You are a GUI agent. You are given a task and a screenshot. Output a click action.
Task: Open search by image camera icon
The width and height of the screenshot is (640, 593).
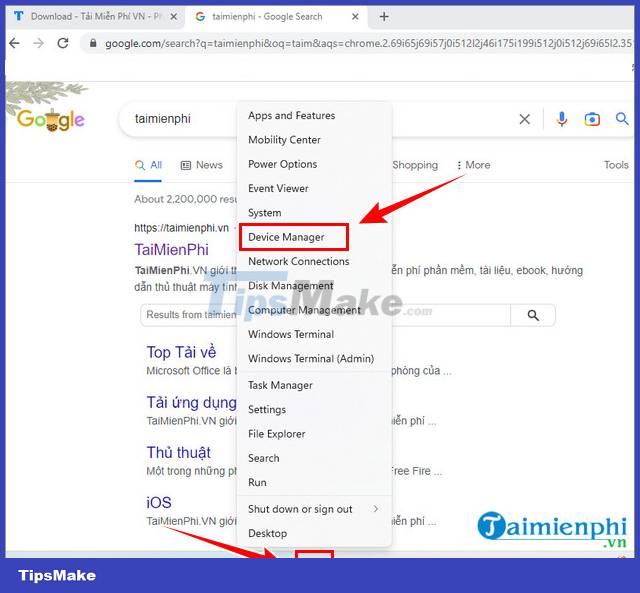592,119
